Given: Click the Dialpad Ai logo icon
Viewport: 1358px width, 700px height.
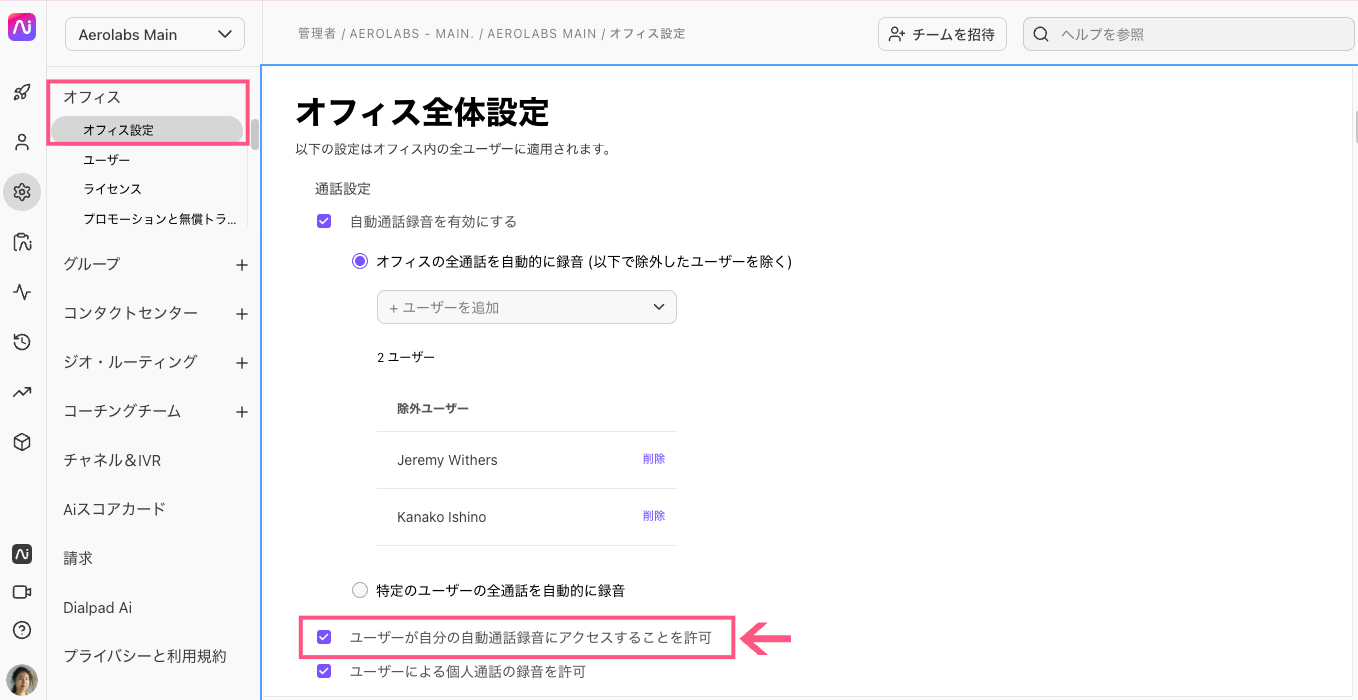Looking at the screenshot, I should coord(22,28).
